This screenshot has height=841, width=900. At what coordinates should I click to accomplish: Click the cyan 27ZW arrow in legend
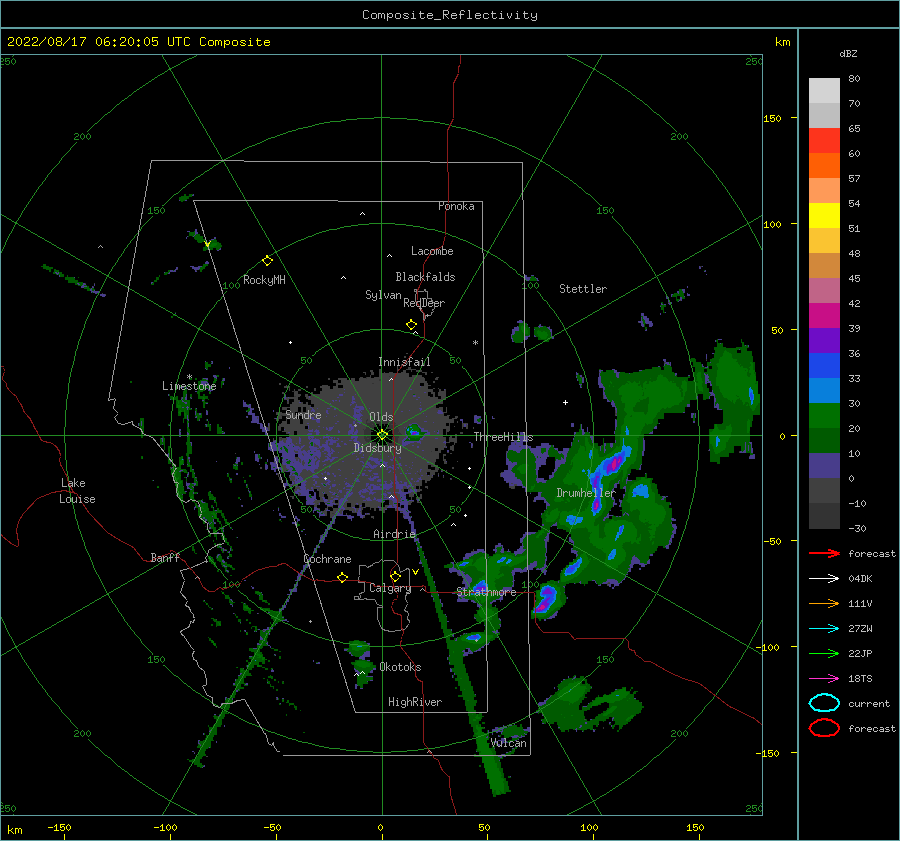coord(824,629)
